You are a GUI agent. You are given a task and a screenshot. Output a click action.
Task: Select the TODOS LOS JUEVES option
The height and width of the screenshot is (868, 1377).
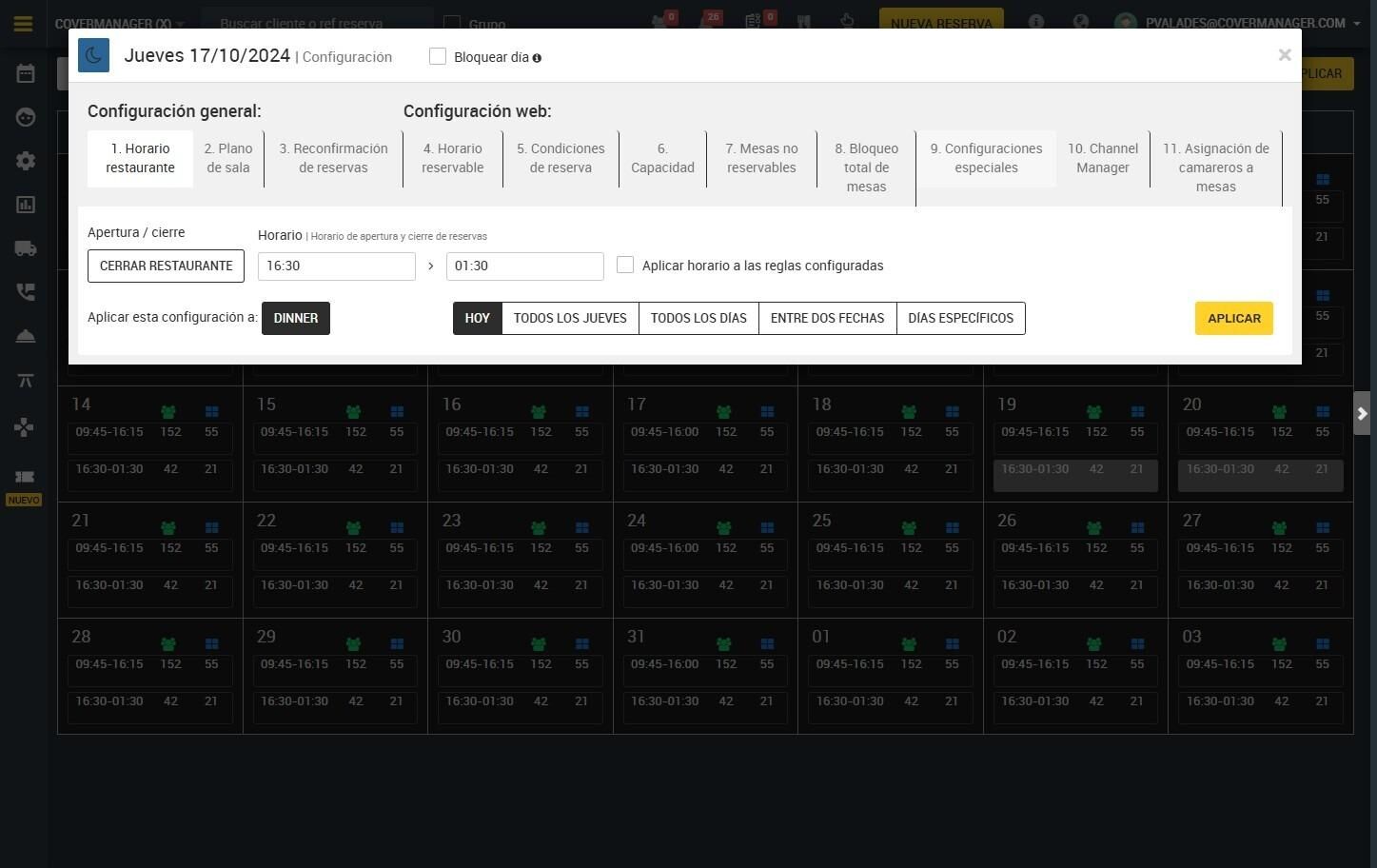[570, 318]
